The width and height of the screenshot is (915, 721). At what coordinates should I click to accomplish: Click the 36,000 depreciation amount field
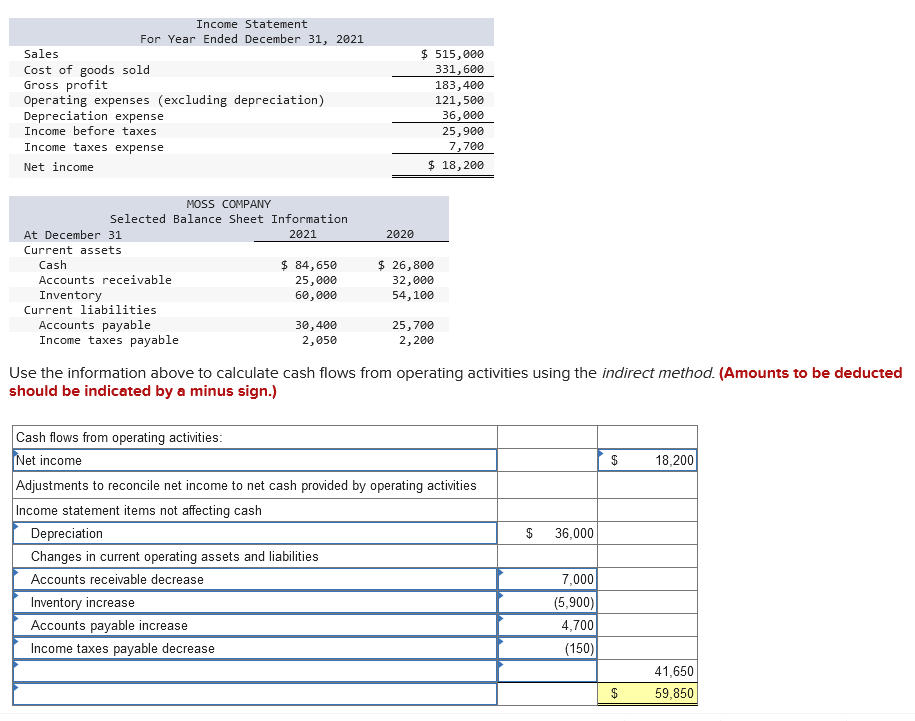tap(547, 533)
